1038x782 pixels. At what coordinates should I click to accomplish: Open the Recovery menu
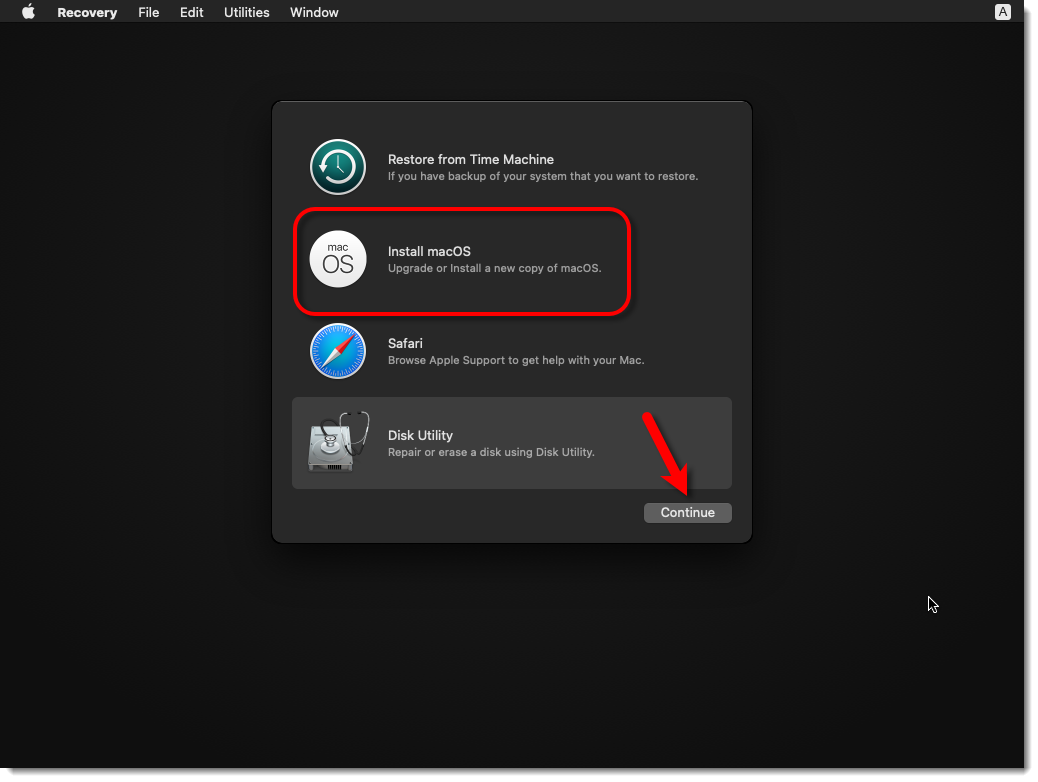(87, 13)
